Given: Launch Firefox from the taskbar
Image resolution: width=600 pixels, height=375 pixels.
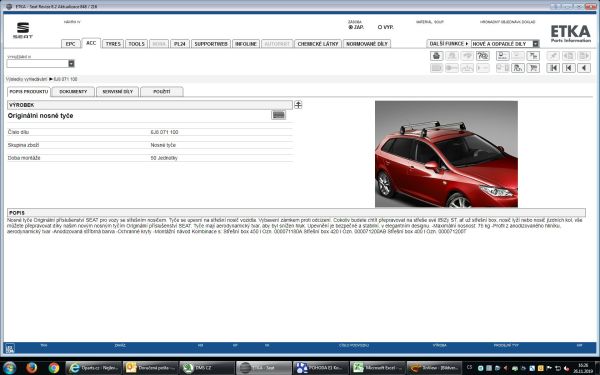Looking at the screenshot, I should coord(32,368).
